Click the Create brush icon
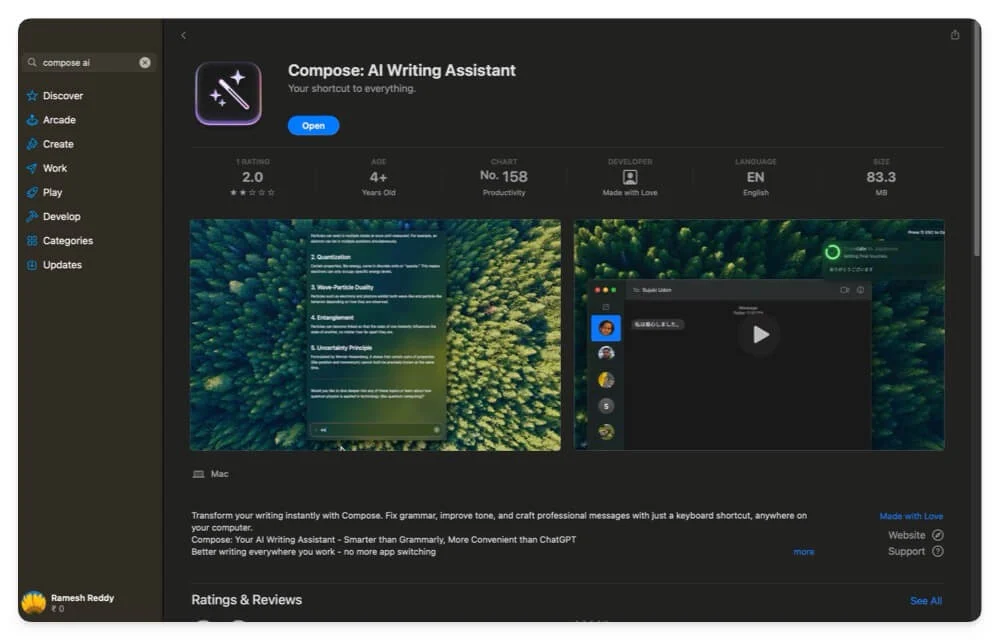The width and height of the screenshot is (1000, 640). click(32, 144)
